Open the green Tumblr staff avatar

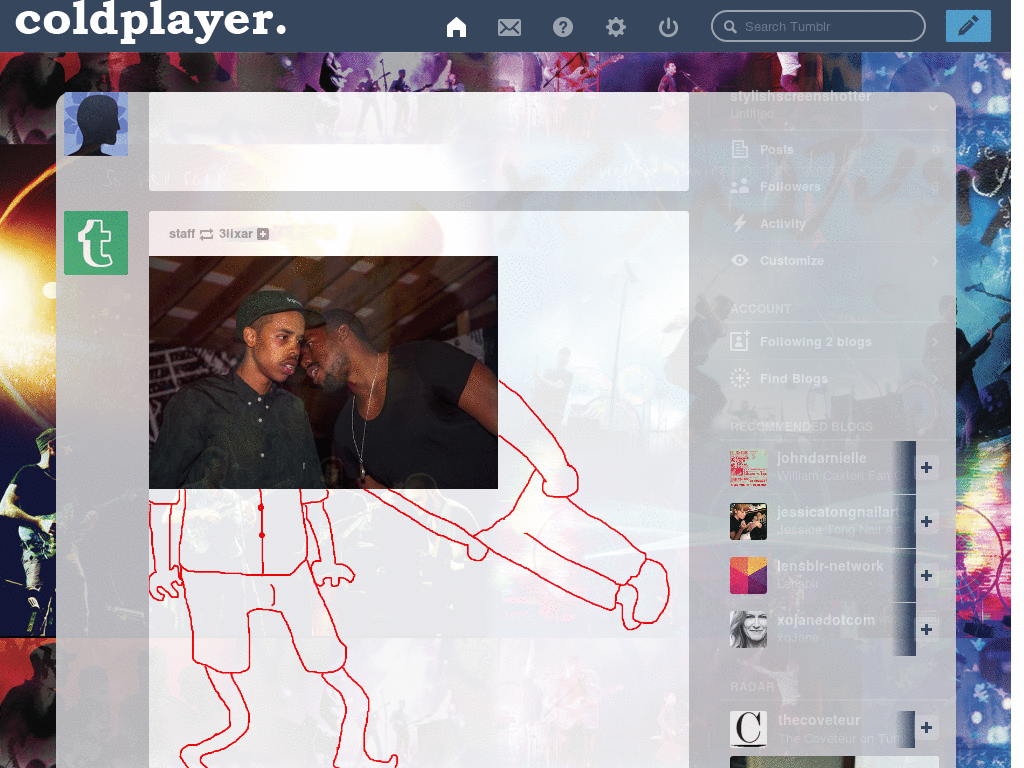96,242
